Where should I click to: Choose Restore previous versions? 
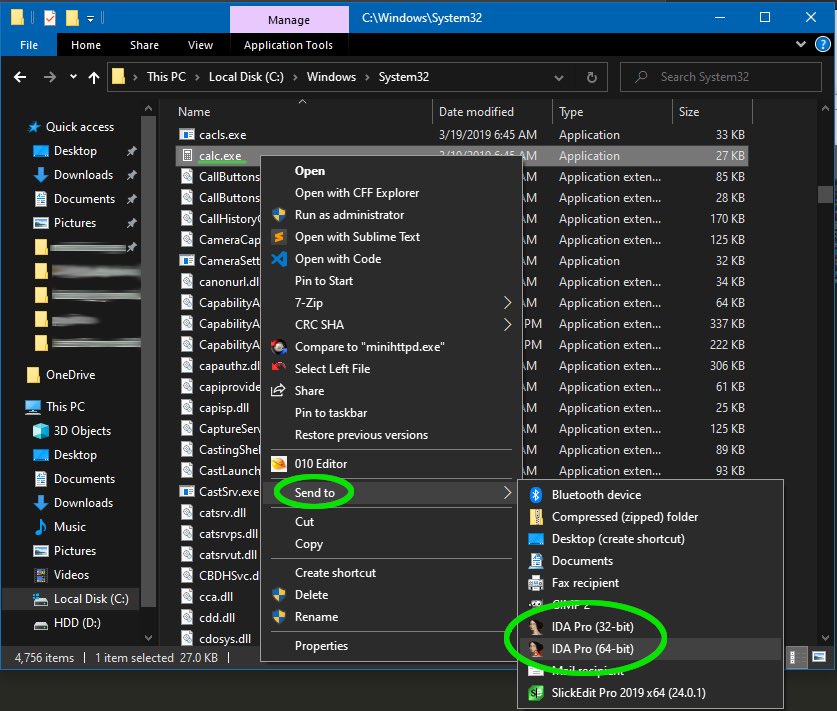coord(361,435)
